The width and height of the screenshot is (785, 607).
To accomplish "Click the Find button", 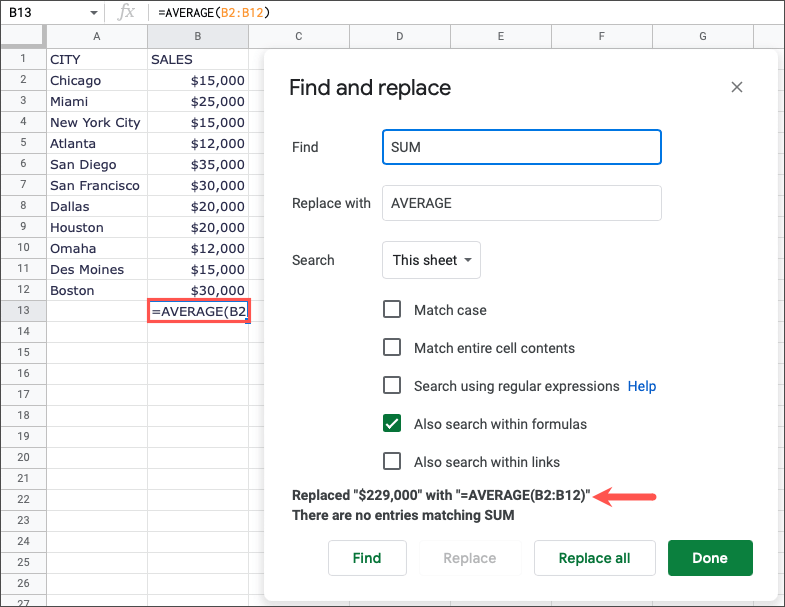I will [367, 558].
